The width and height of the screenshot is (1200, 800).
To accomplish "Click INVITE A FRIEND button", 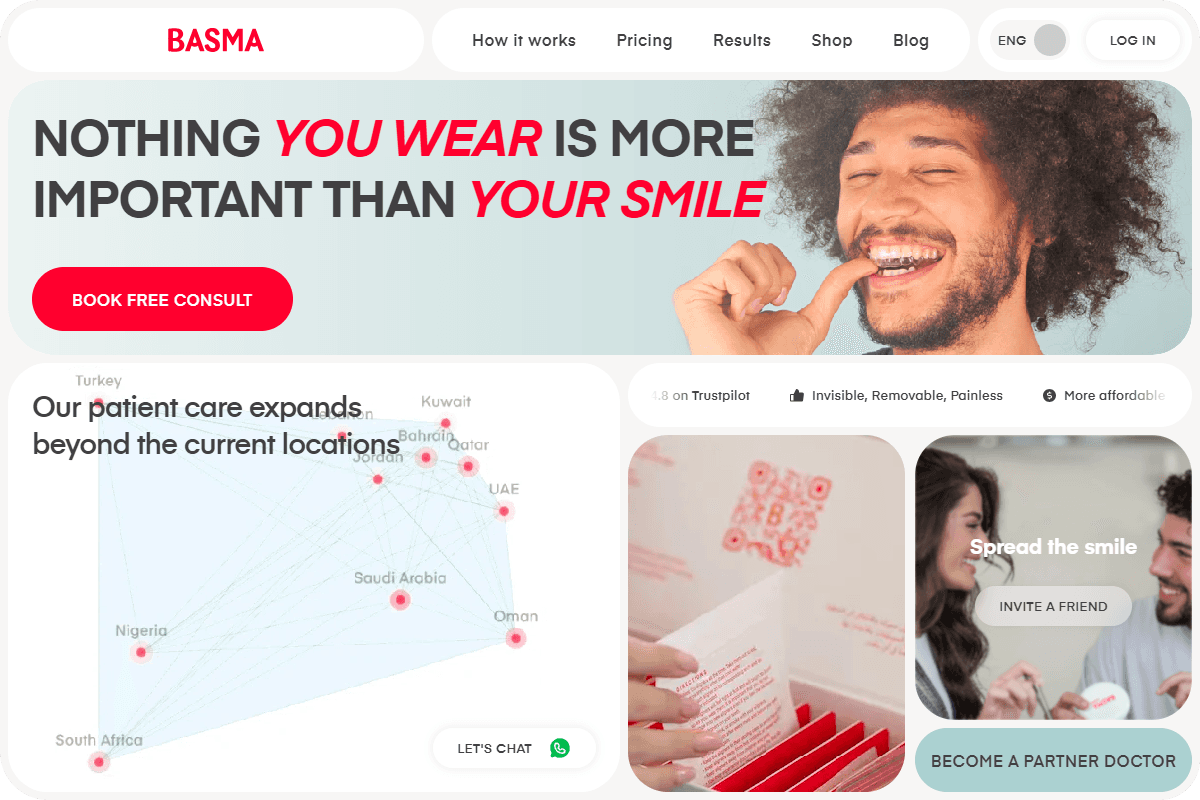I will click(1054, 606).
